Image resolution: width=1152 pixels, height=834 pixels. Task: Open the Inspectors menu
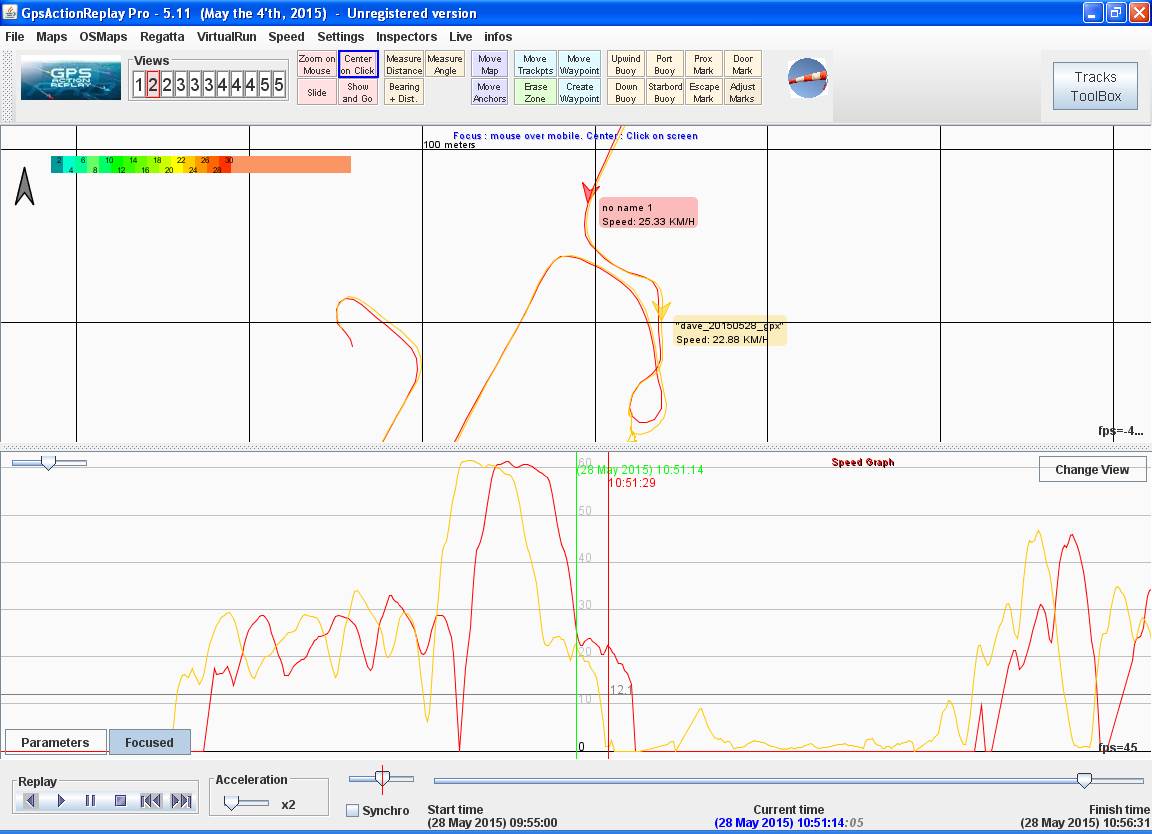point(406,37)
